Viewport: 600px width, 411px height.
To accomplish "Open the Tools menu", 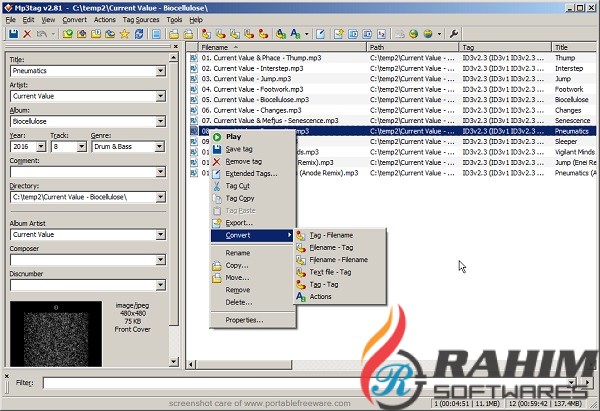I will click(x=174, y=20).
